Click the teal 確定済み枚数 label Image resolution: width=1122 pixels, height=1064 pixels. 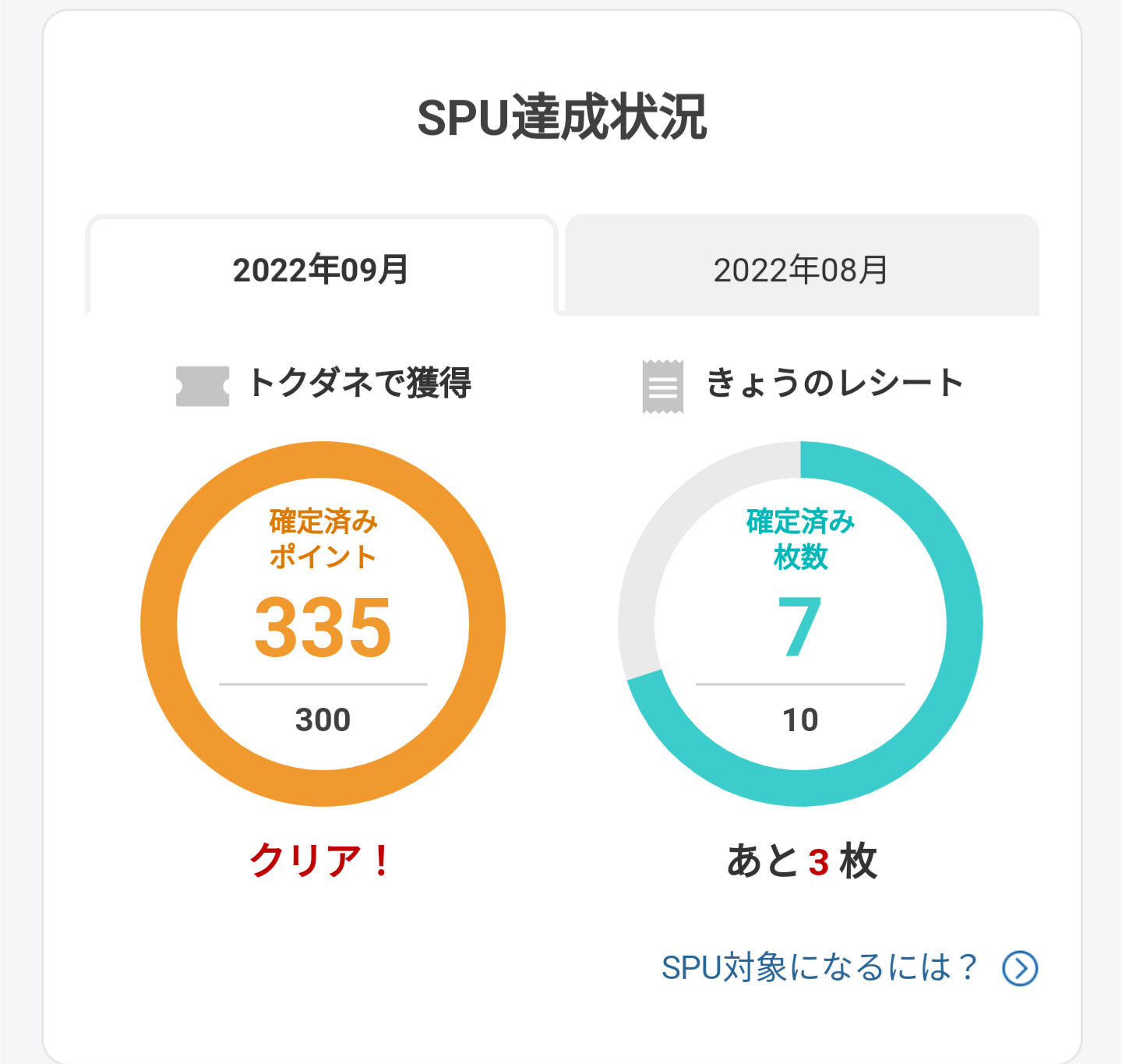point(800,539)
